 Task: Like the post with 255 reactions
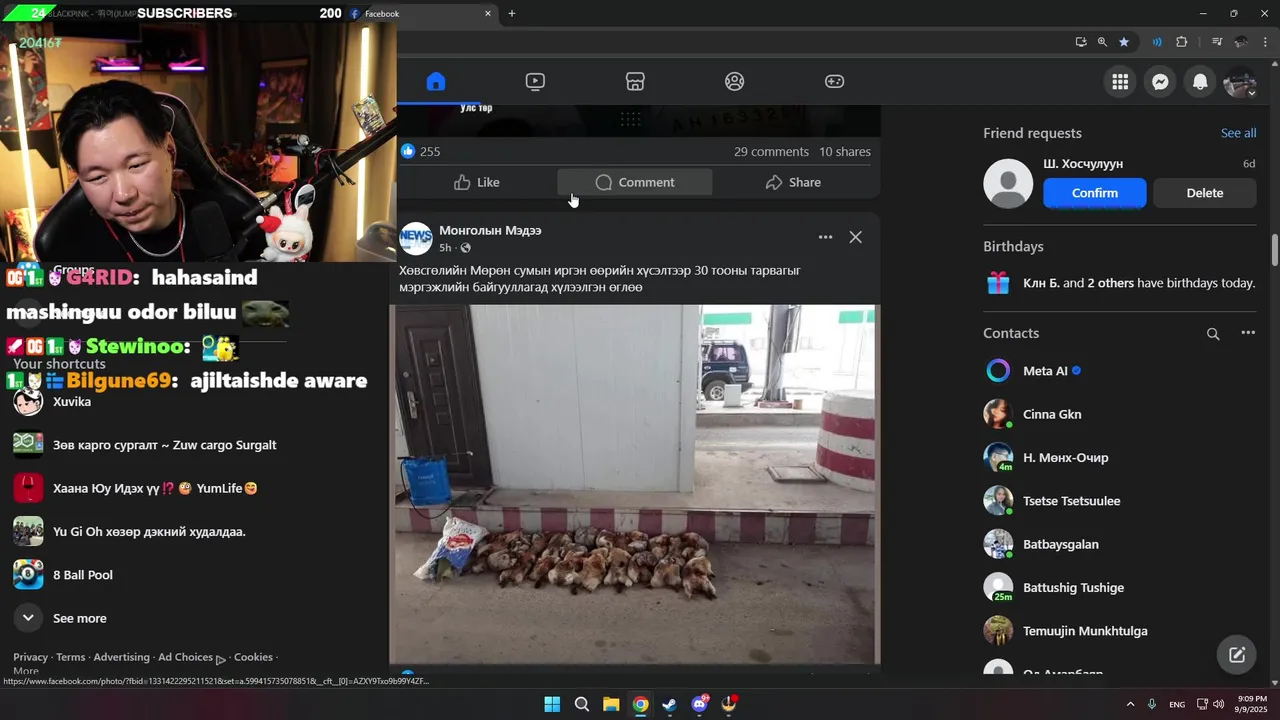pyautogui.click(x=477, y=182)
